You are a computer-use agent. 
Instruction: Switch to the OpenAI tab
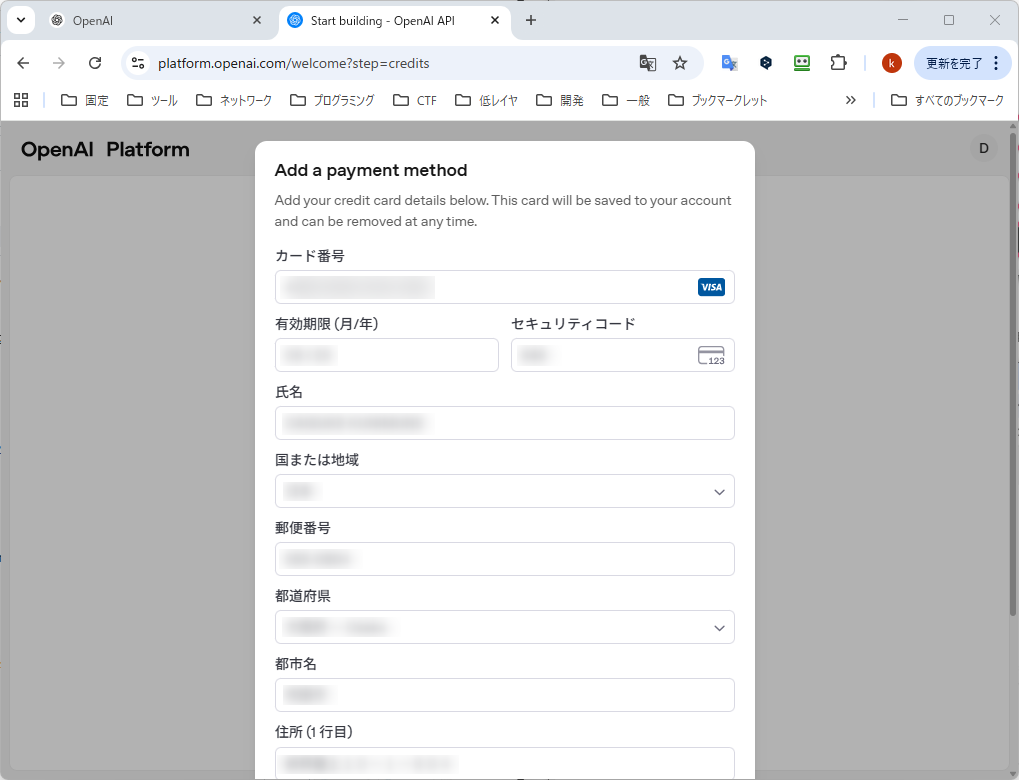(x=150, y=19)
